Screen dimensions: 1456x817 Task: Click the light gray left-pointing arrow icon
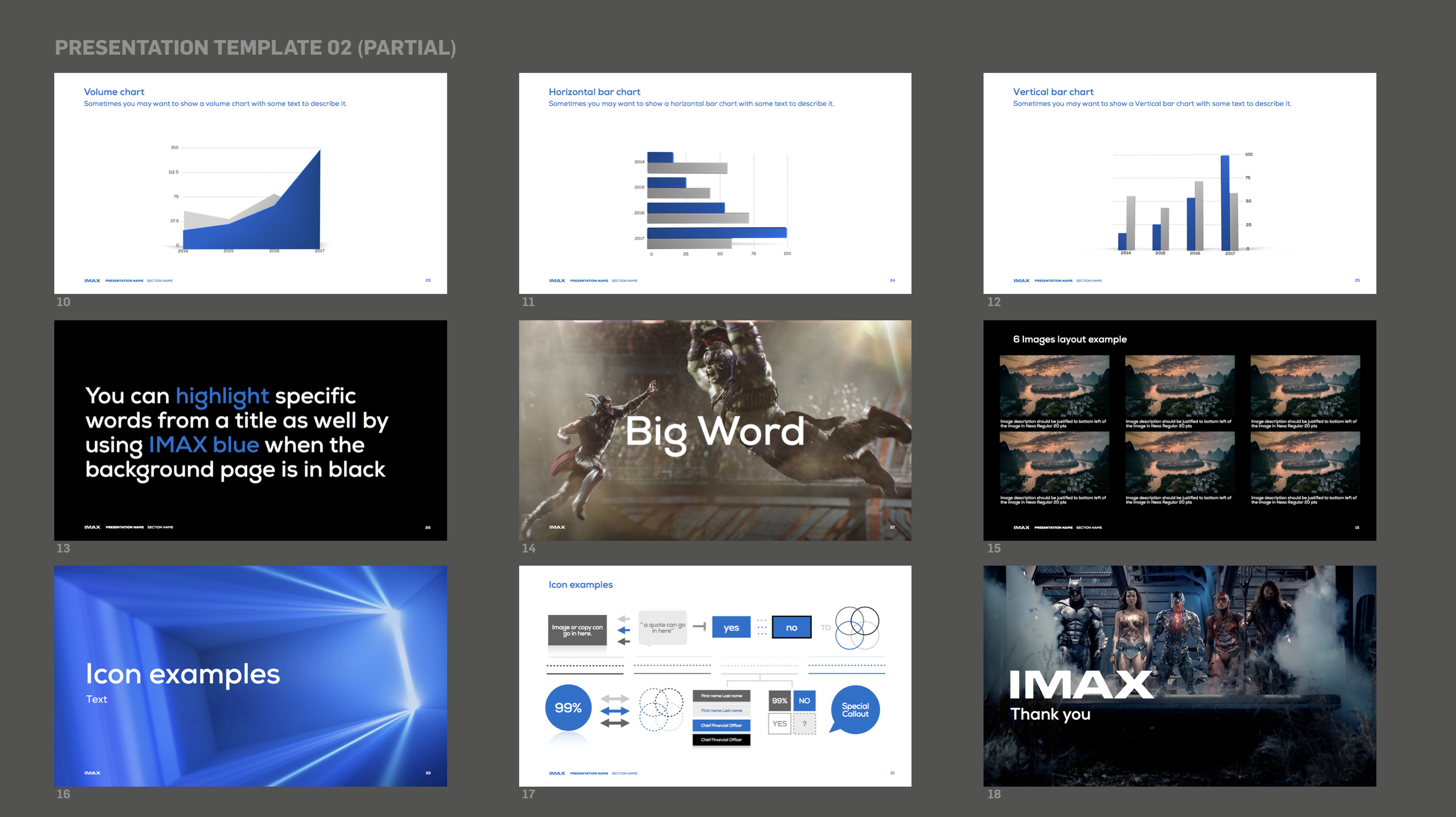click(x=624, y=619)
